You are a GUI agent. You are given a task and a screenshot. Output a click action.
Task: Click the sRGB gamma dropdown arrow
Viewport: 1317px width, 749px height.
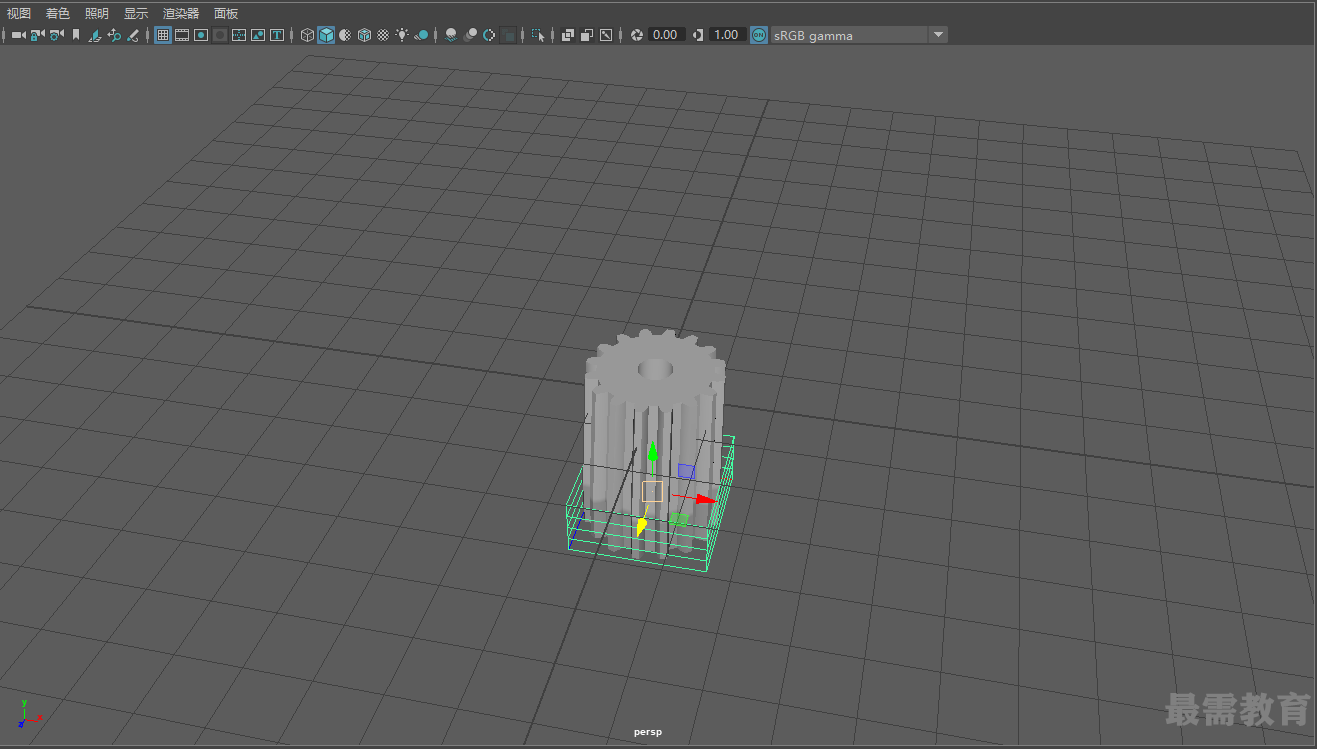pyautogui.click(x=938, y=35)
